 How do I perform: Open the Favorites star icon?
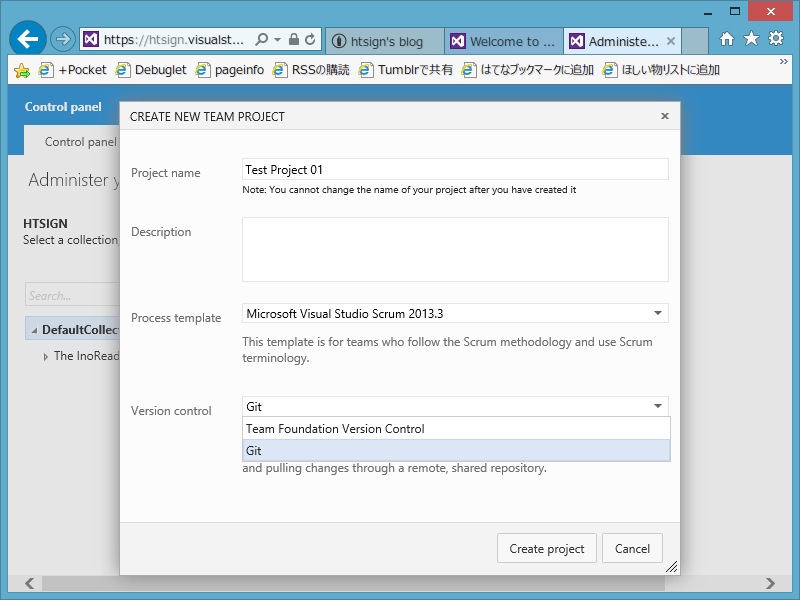(752, 38)
